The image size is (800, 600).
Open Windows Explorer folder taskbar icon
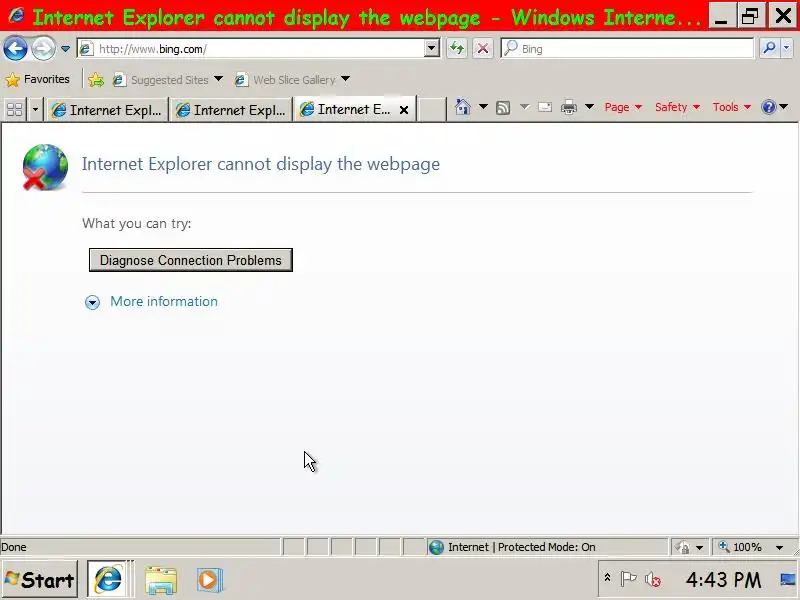pos(161,580)
